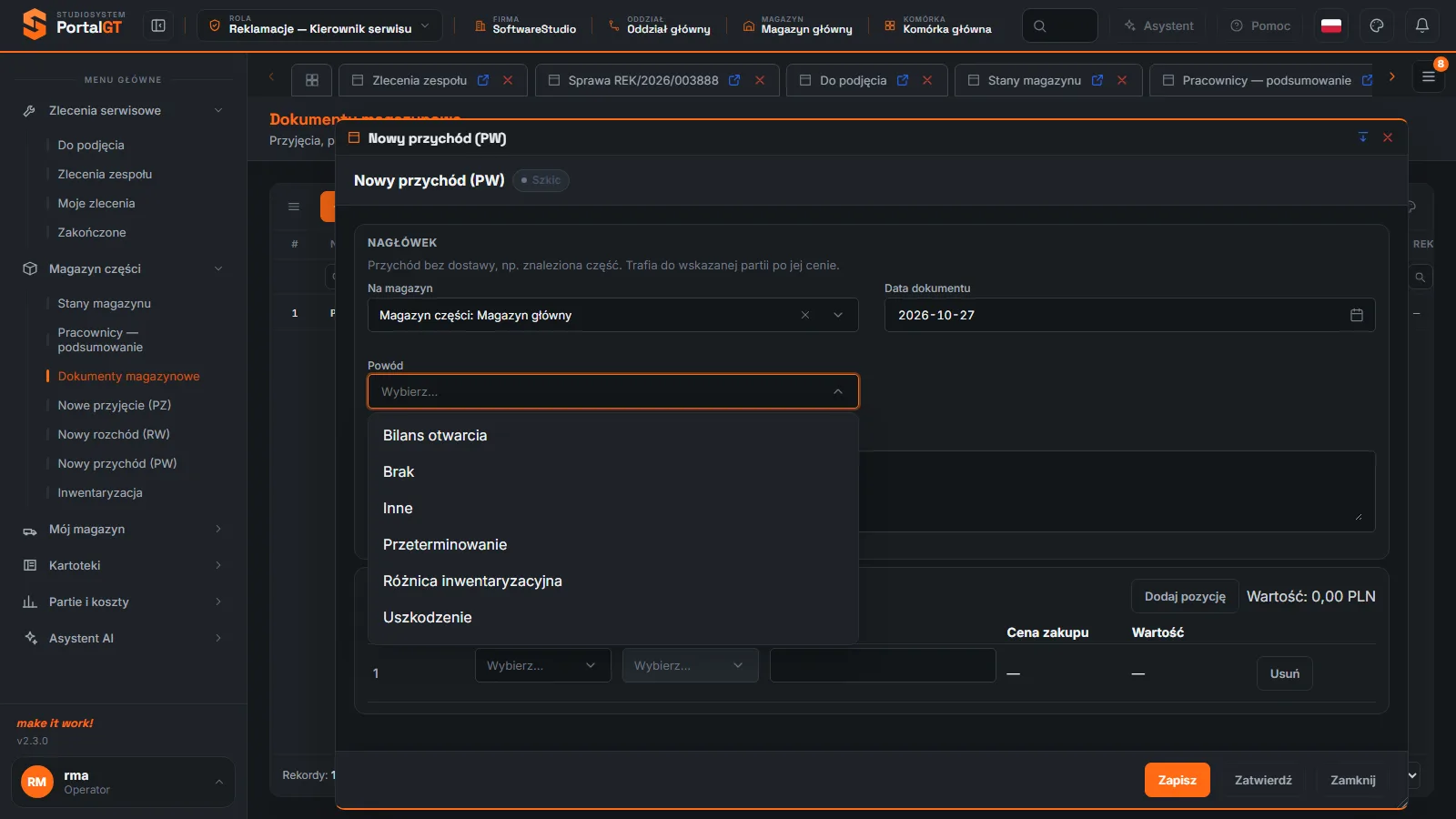Viewport: 1456px width, 819px height.
Task: Switch language via Polish flag icon
Action: point(1331,25)
